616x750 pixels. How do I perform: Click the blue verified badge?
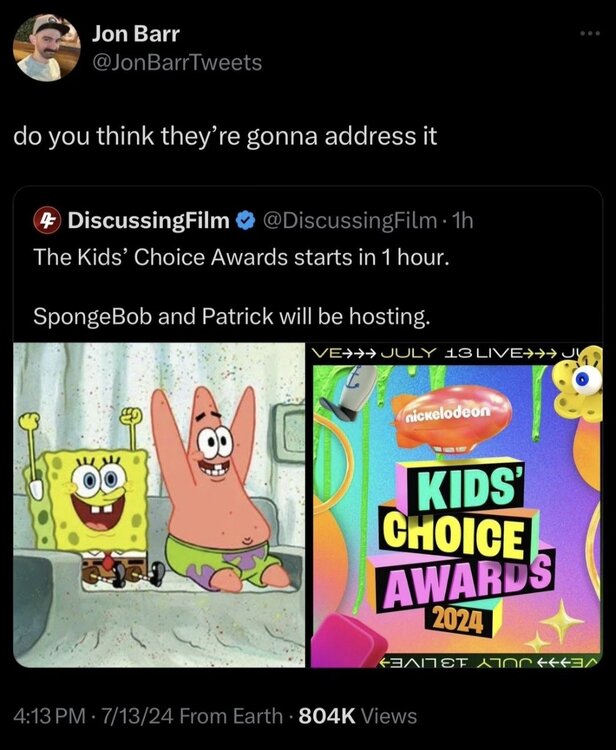coord(246,221)
